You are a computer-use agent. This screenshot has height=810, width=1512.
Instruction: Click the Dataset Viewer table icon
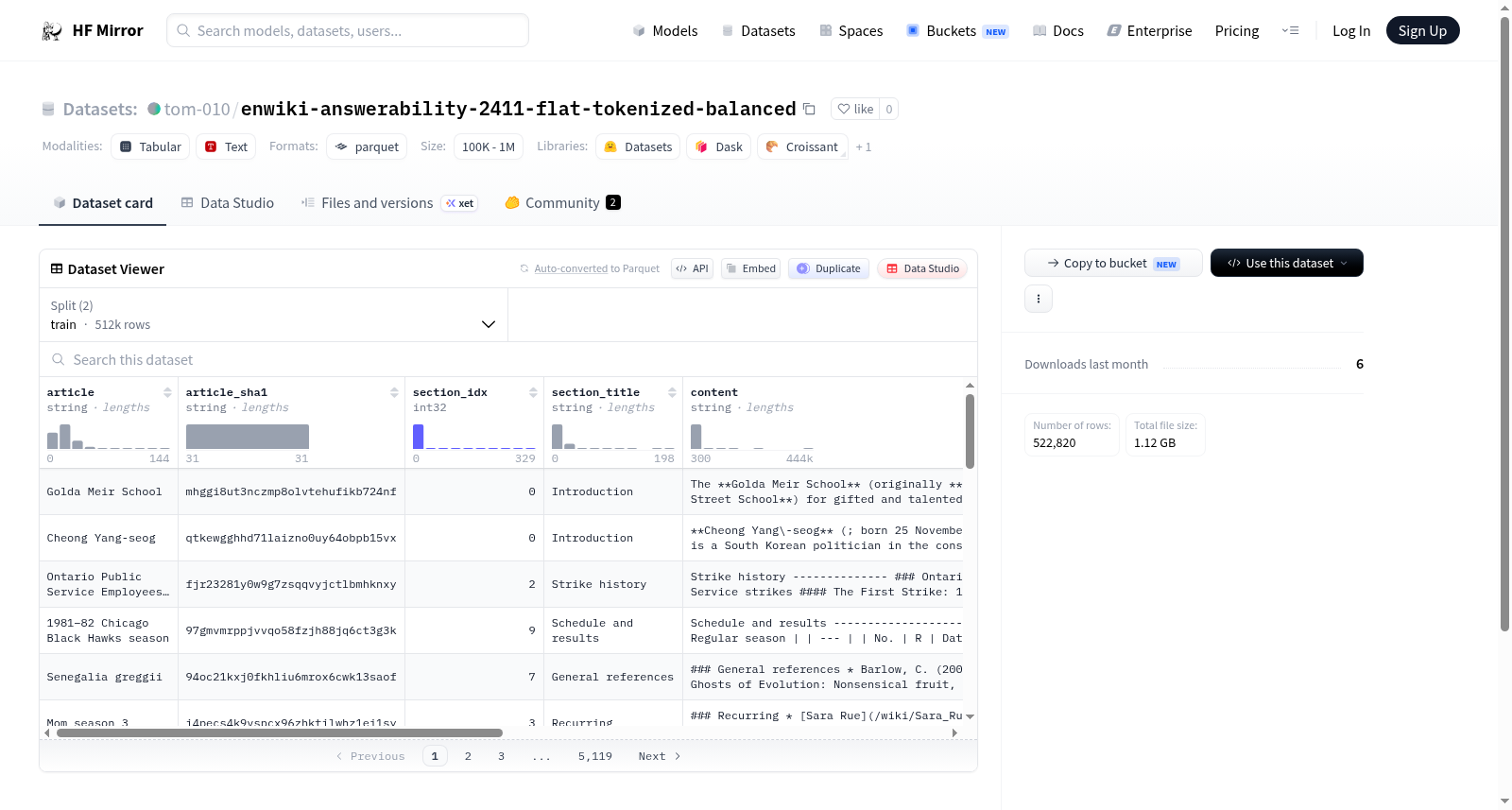[x=57, y=269]
